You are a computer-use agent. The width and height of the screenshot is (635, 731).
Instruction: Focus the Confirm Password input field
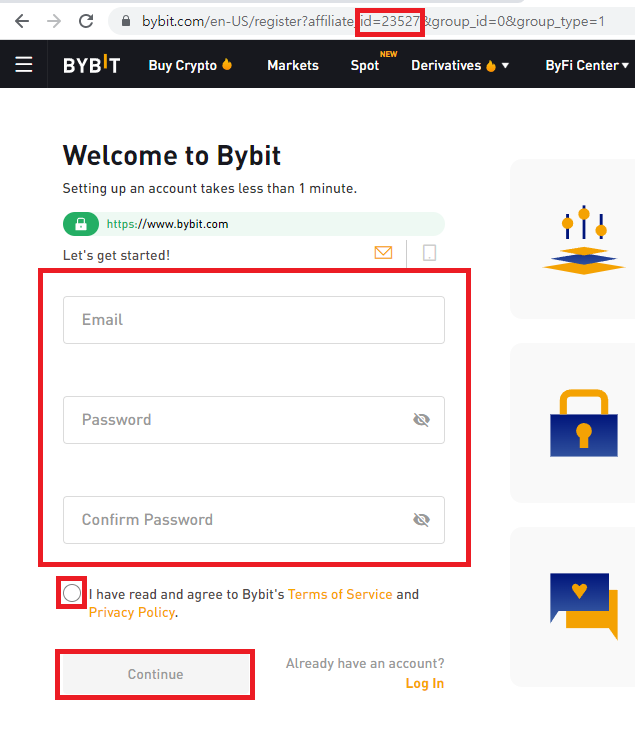(254, 520)
